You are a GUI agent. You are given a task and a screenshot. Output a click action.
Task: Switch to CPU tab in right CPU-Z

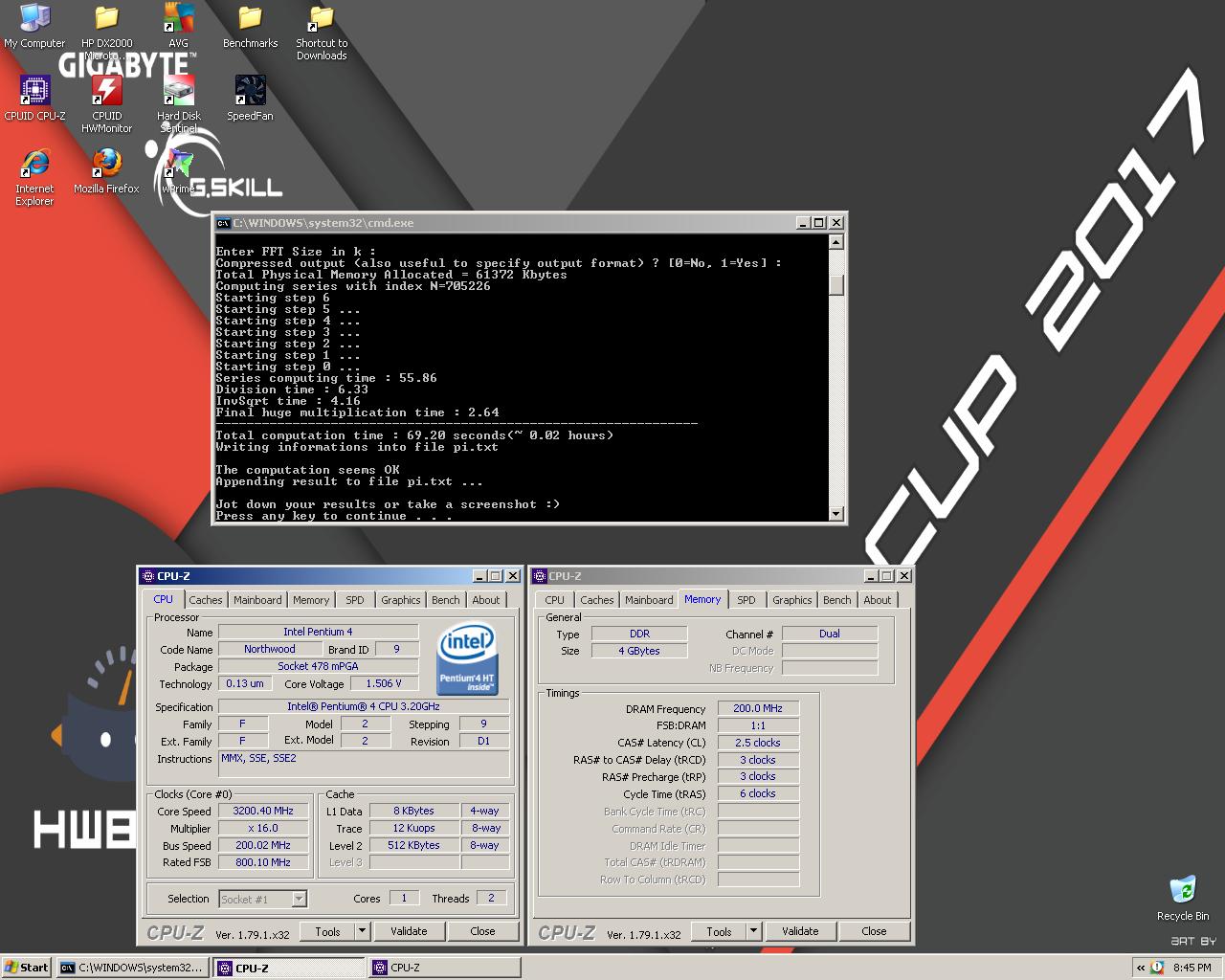(555, 600)
